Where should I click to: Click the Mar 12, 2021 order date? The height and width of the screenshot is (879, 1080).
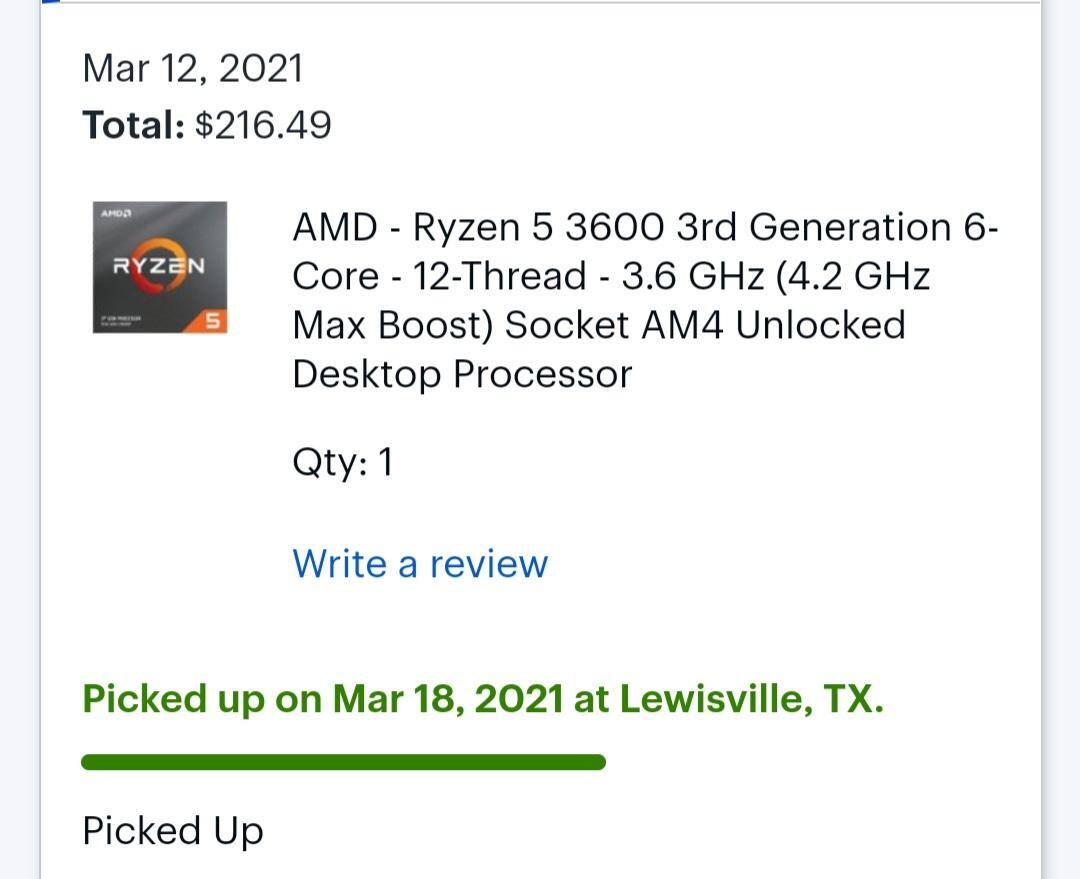click(193, 69)
